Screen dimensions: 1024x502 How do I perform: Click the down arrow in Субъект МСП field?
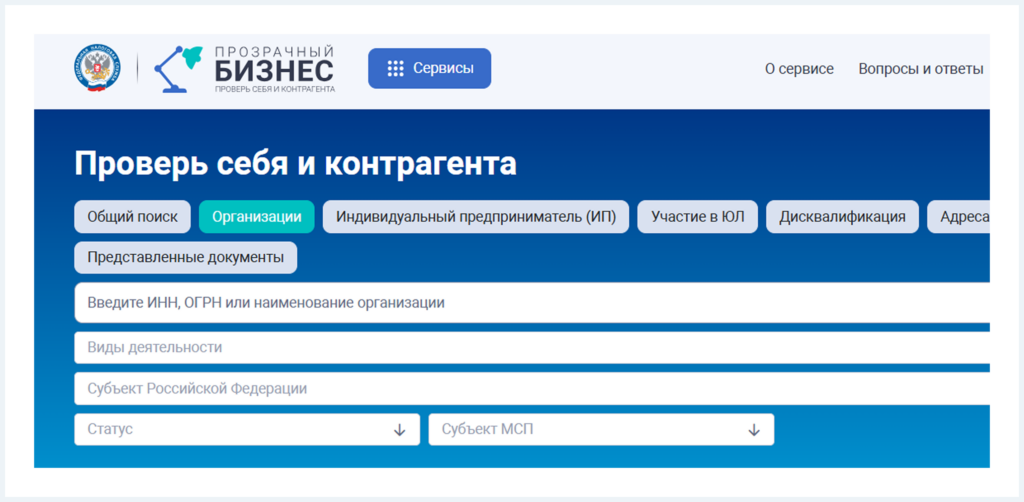pos(754,430)
